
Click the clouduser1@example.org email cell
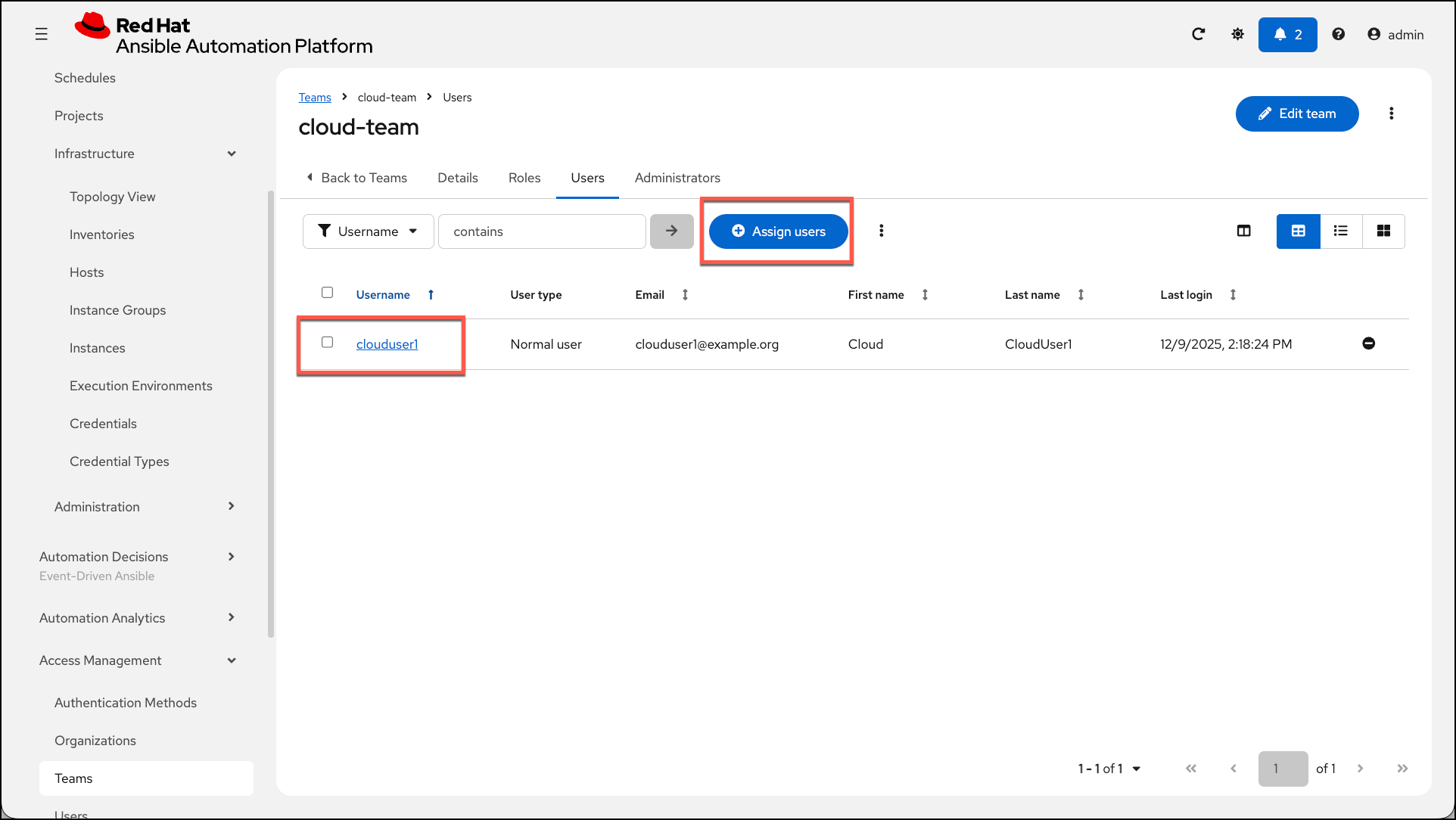pos(707,344)
